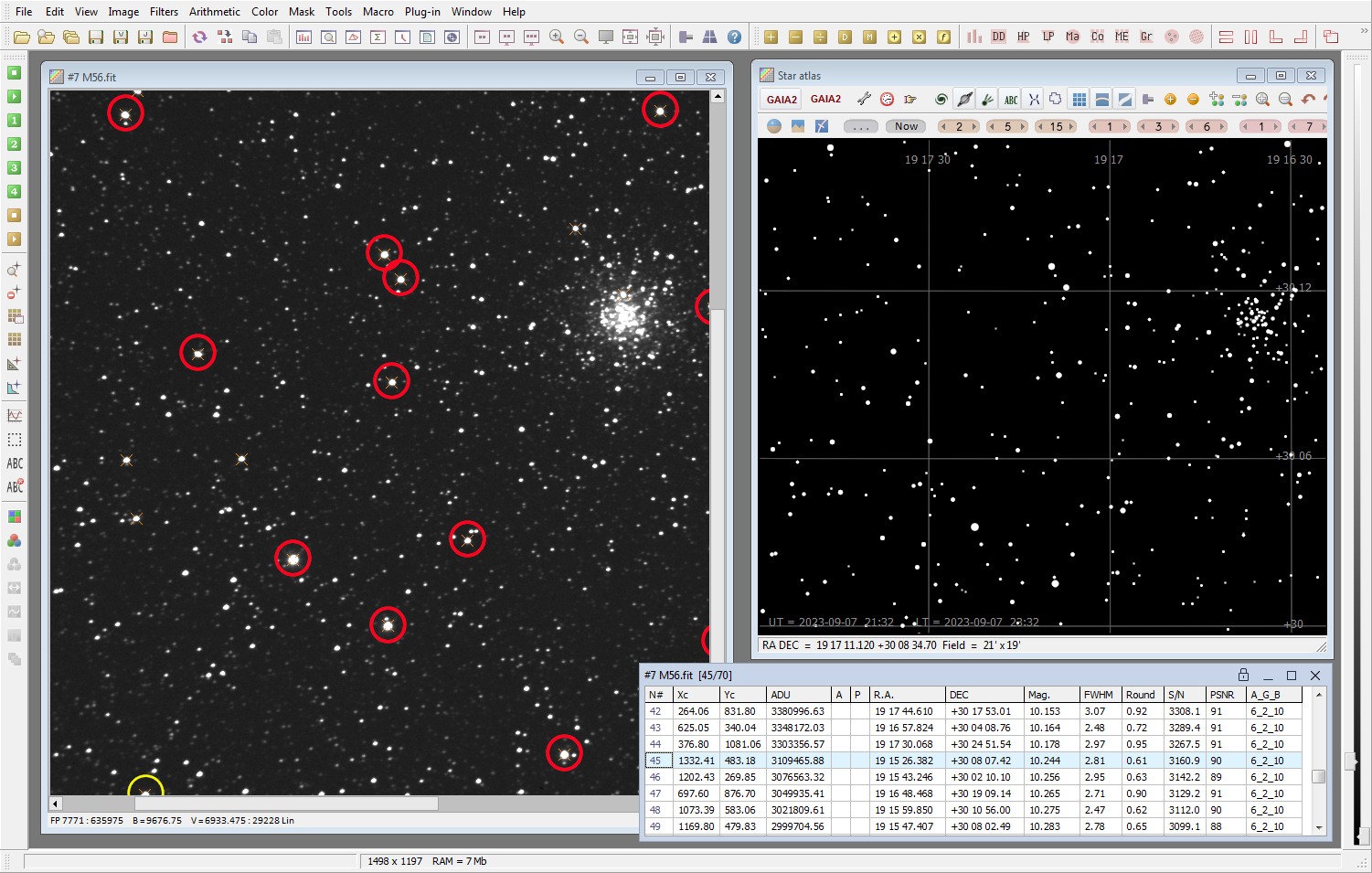Screen dimensions: 1372x873
Task: Decrease the 7 stepper in Star atlas
Action: (1292, 126)
